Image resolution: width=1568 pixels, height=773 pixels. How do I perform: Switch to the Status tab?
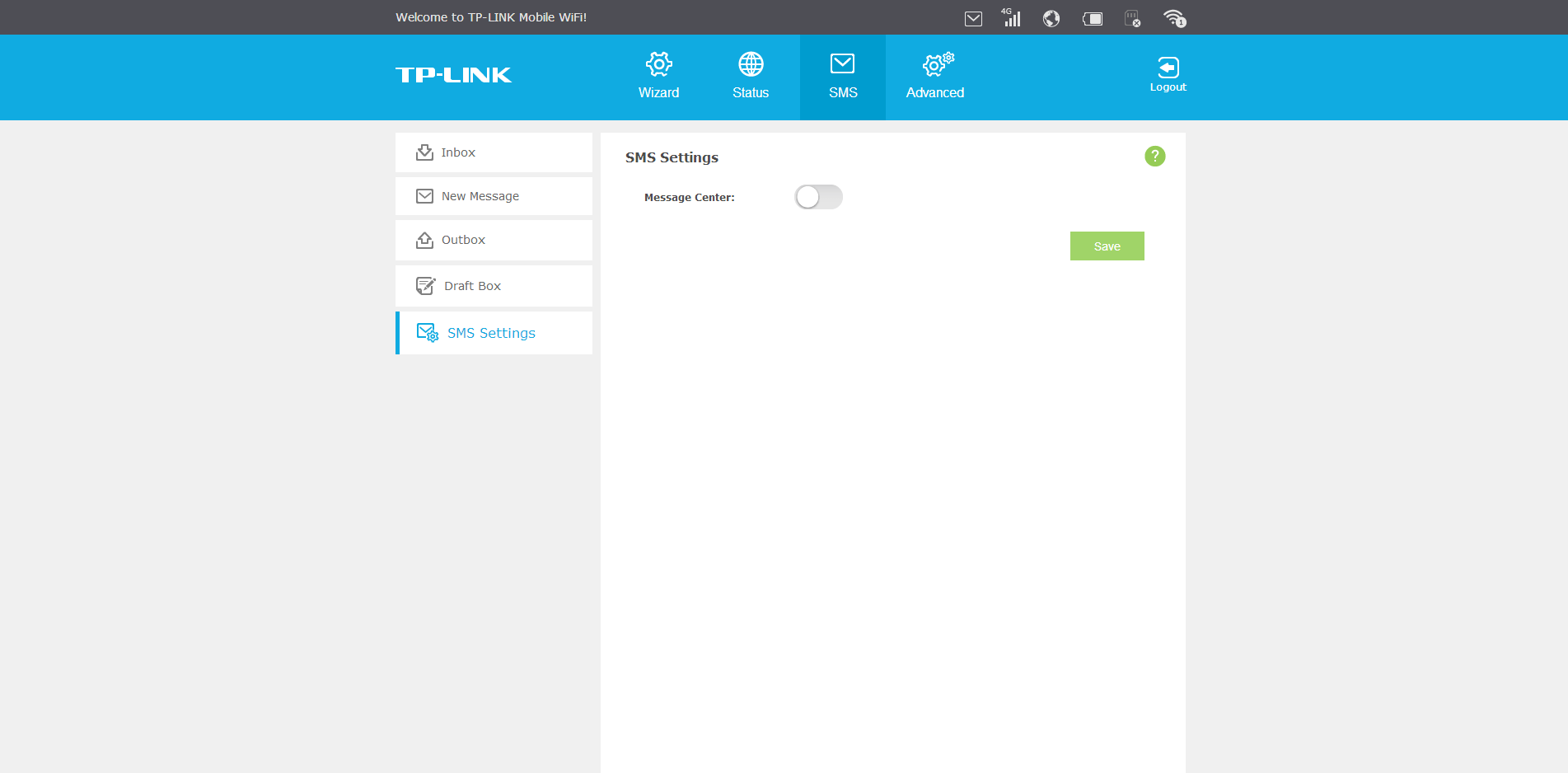[751, 77]
